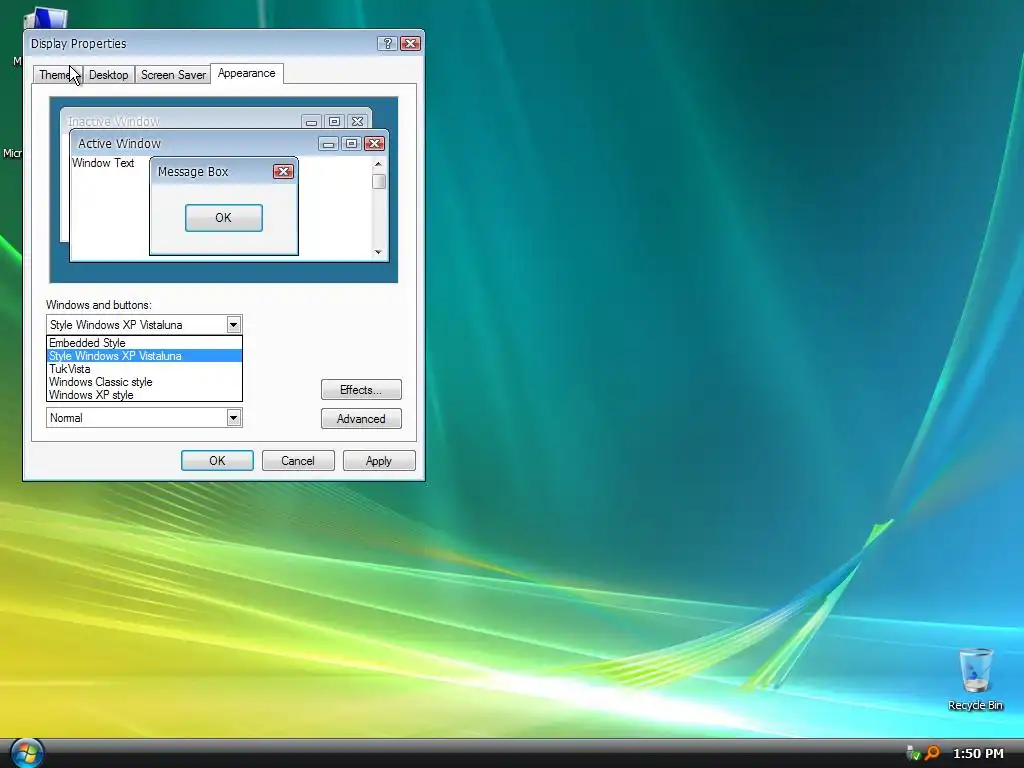Close the Display Properties dialog

pos(410,43)
